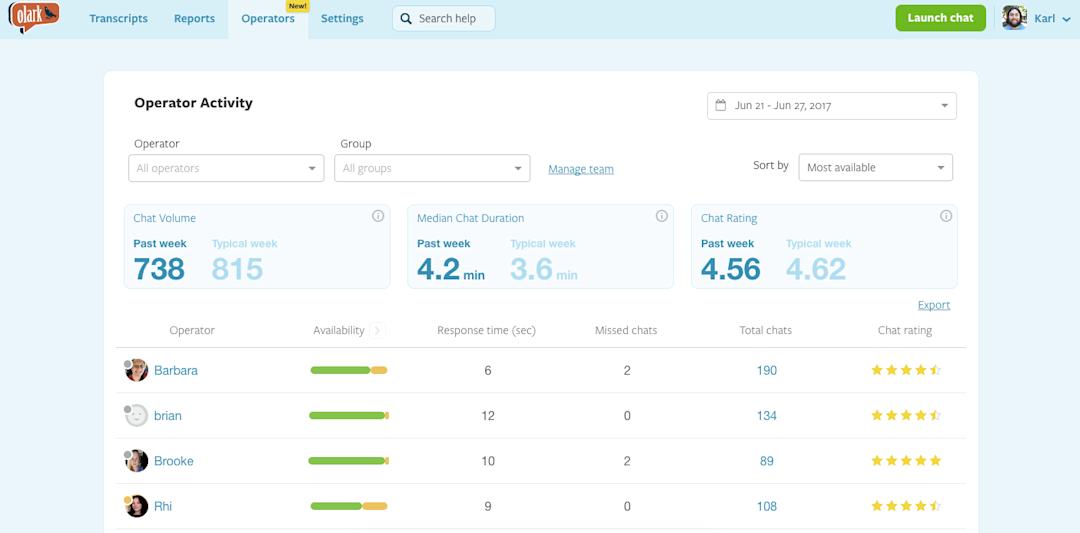Open the All groups dropdown
This screenshot has width=1080, height=533.
[x=432, y=168]
